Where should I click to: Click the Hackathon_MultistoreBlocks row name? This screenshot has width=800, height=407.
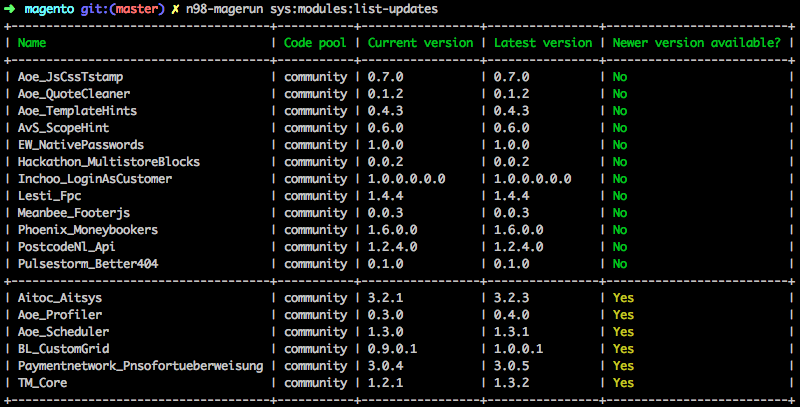click(x=109, y=162)
